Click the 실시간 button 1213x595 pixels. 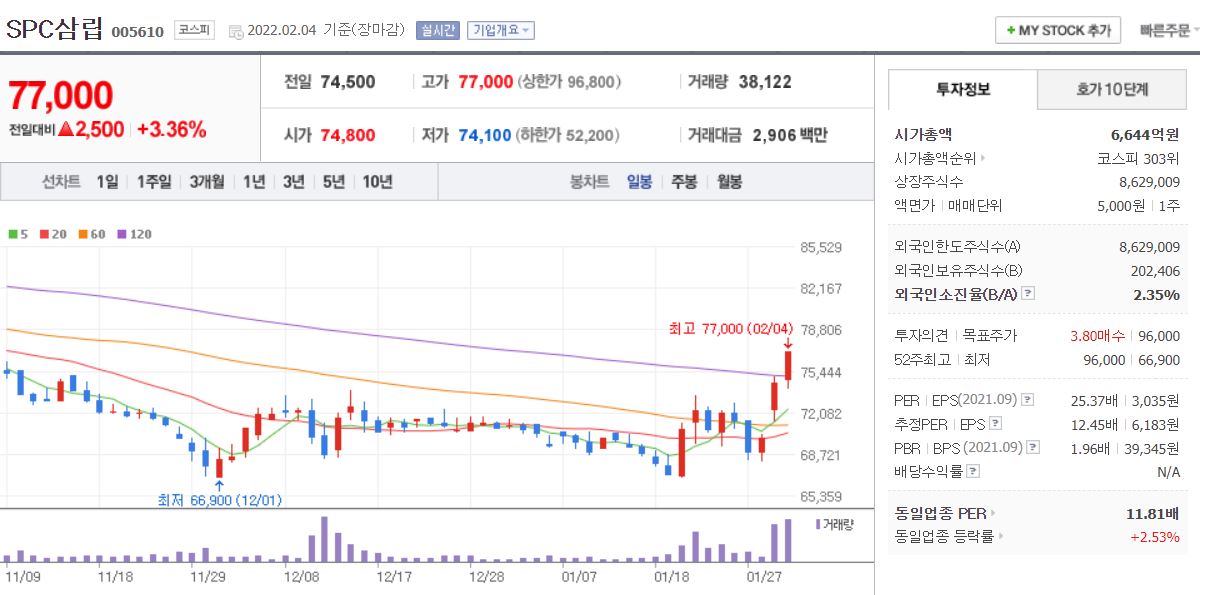pos(438,31)
